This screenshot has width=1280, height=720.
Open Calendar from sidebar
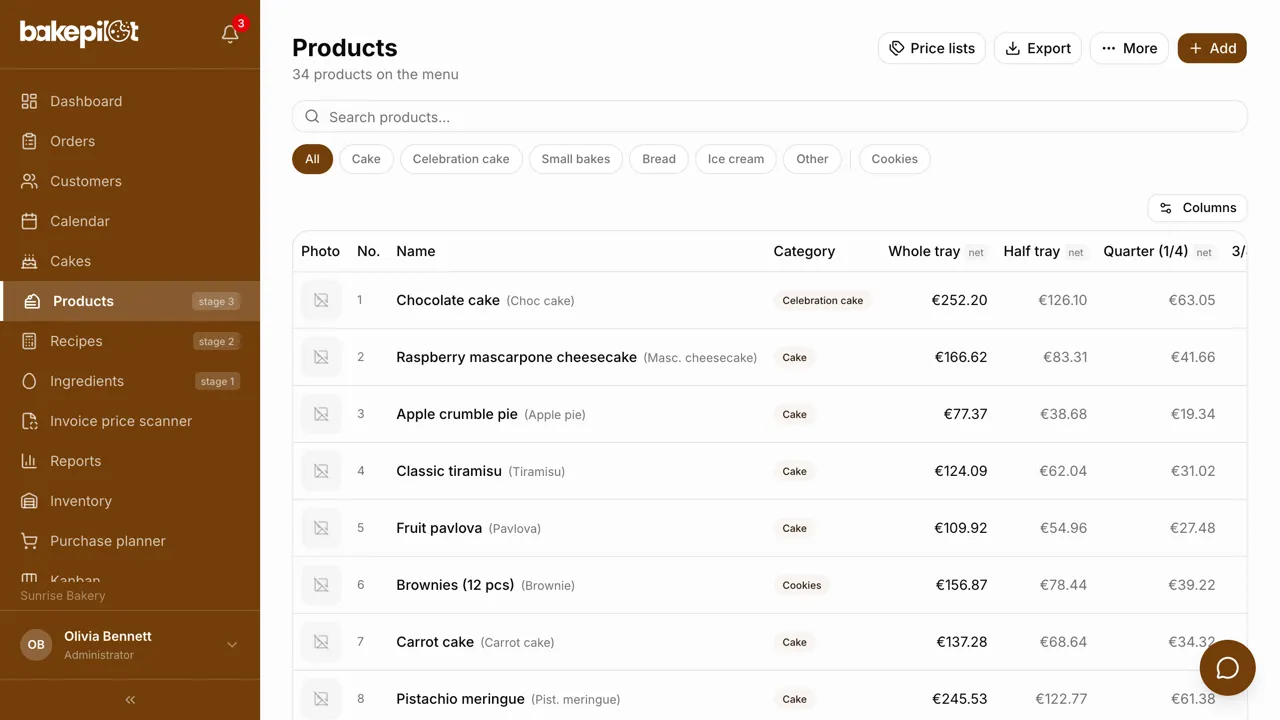(130, 221)
